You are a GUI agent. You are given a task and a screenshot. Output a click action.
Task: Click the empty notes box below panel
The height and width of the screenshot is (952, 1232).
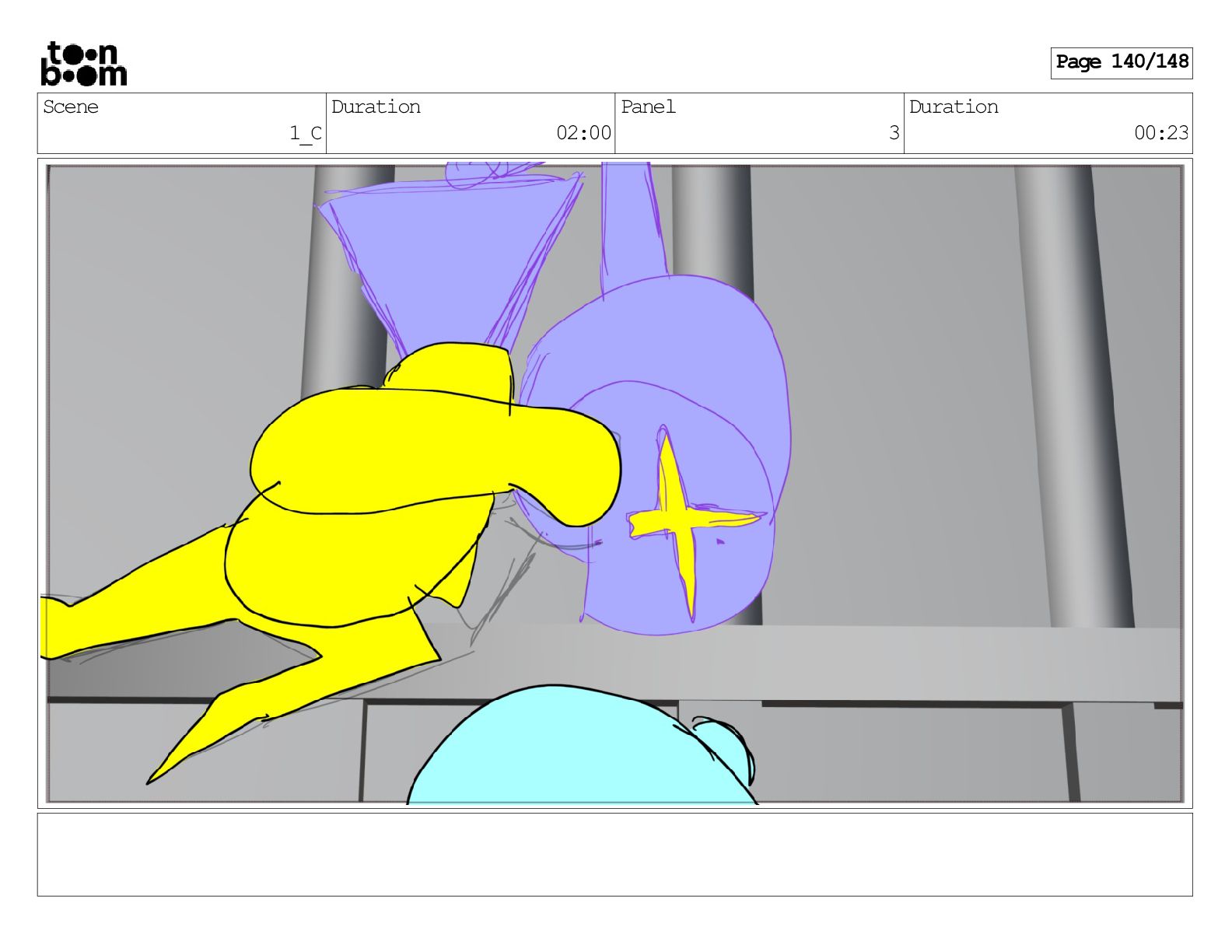point(614,855)
